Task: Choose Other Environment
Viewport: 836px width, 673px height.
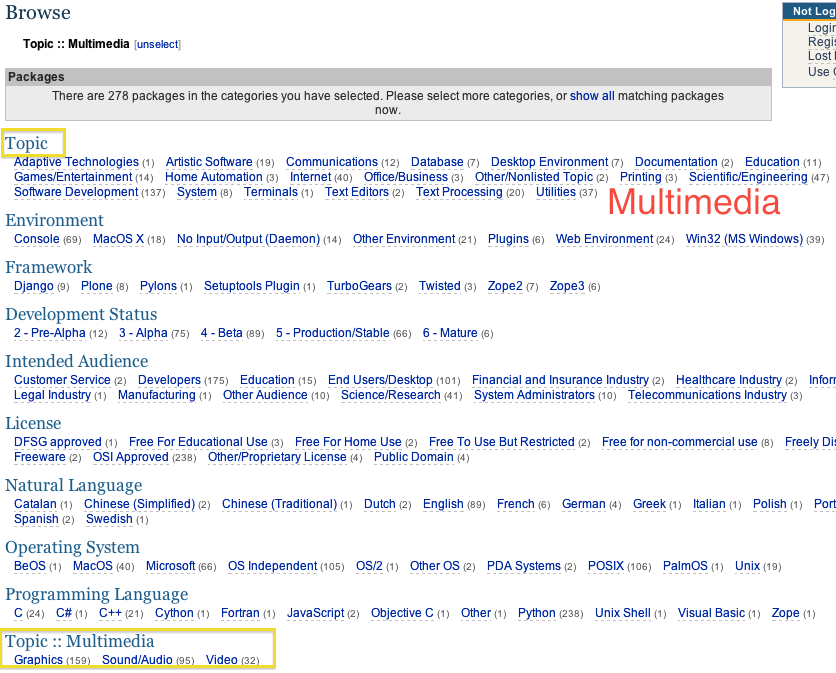Action: (404, 239)
